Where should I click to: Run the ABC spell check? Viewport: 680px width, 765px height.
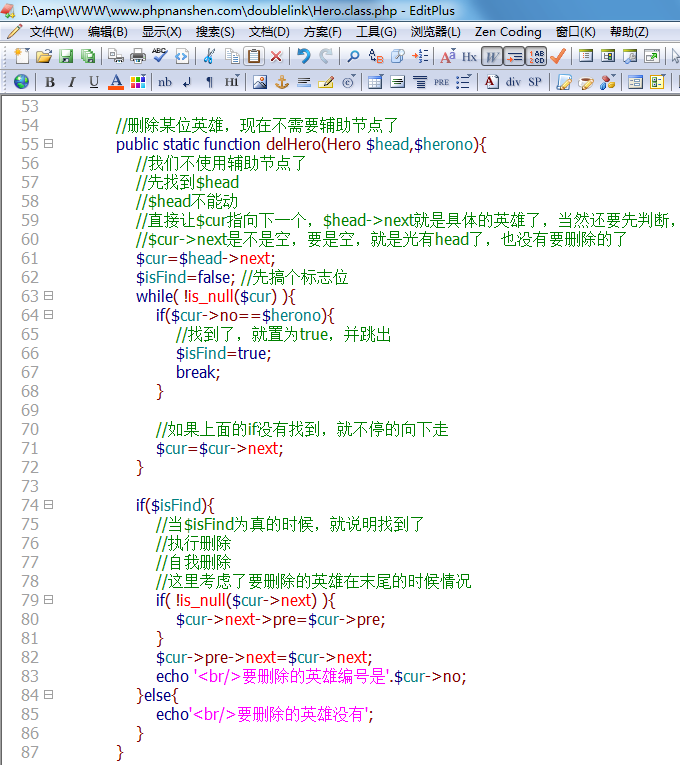tap(160, 57)
